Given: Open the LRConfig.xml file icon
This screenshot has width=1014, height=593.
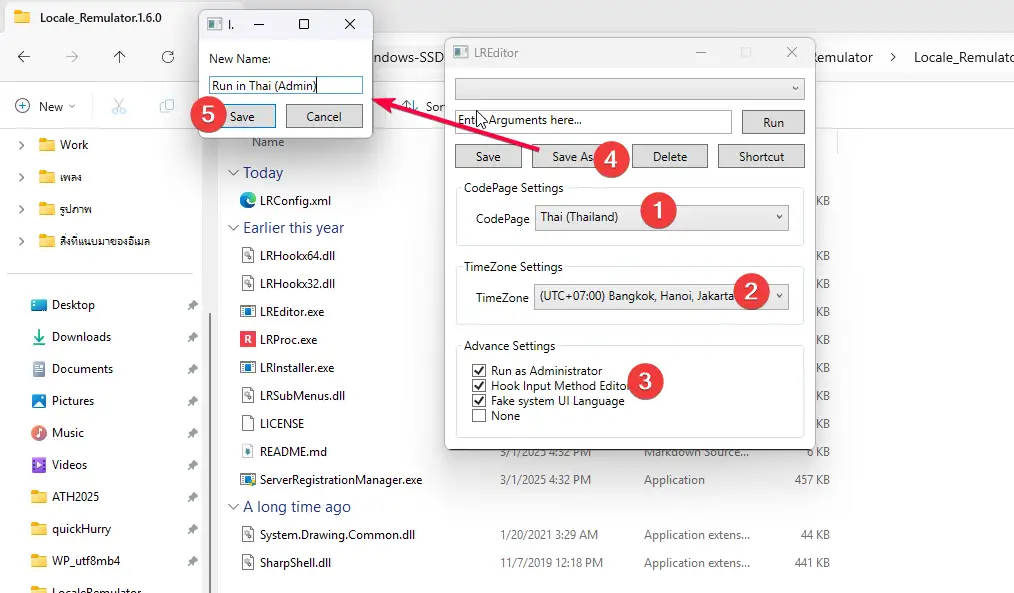Looking at the screenshot, I should 248,200.
